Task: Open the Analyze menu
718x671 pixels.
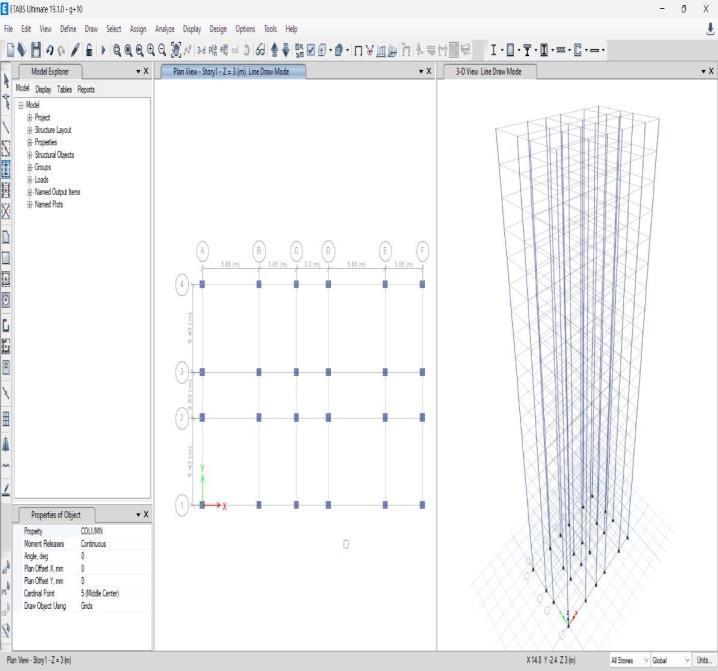Action: pyautogui.click(x=164, y=29)
